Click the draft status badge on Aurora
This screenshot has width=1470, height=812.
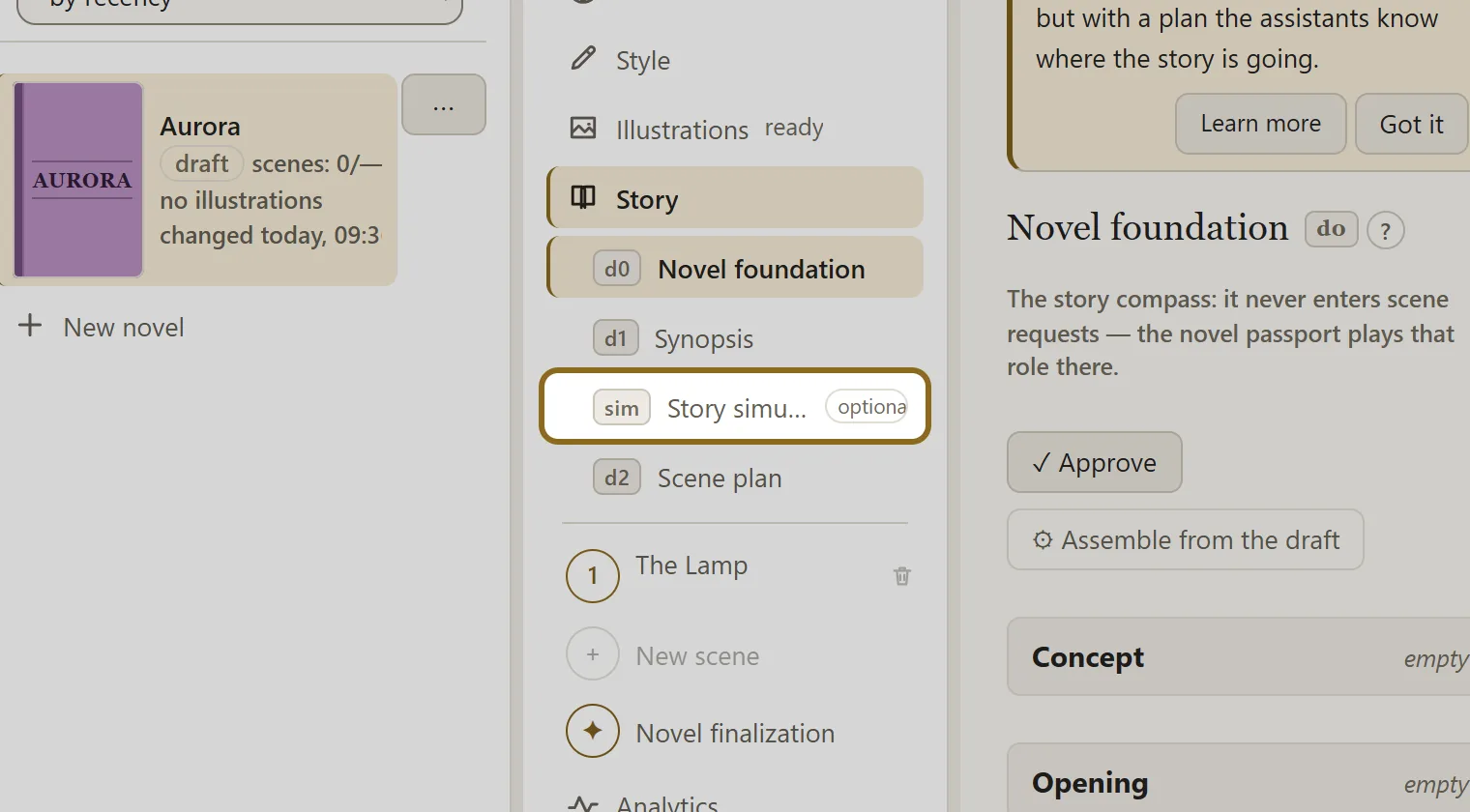click(x=202, y=163)
